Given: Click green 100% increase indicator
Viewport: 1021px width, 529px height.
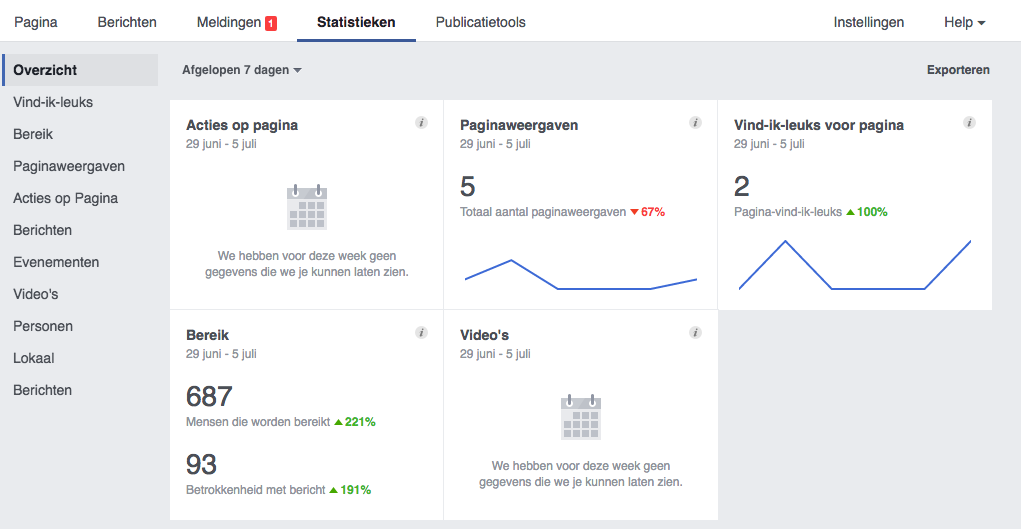Looking at the screenshot, I should [x=867, y=212].
